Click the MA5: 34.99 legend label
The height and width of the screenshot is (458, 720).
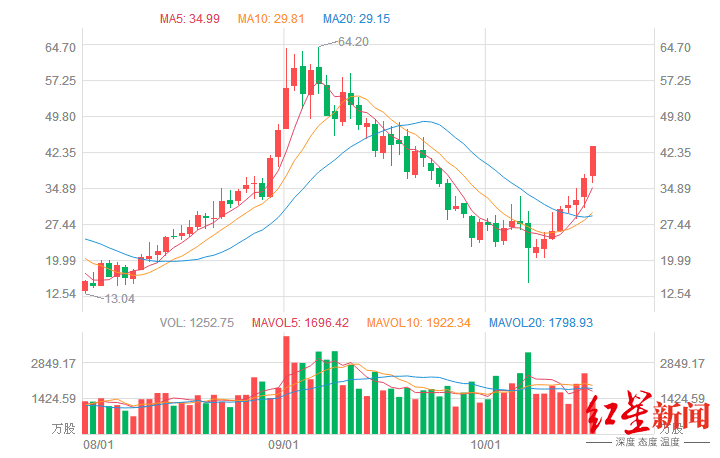(x=192, y=18)
